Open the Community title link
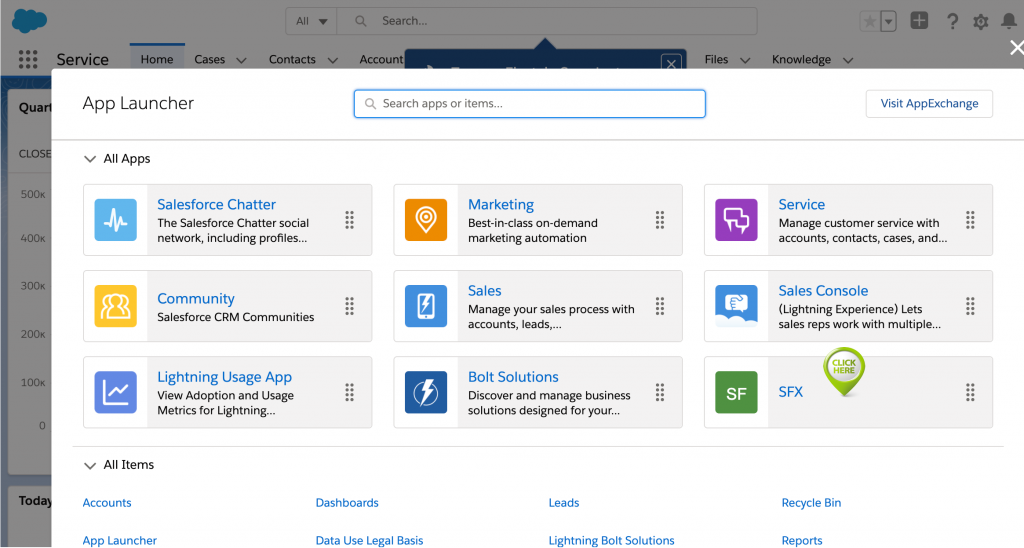 pyautogui.click(x=196, y=298)
